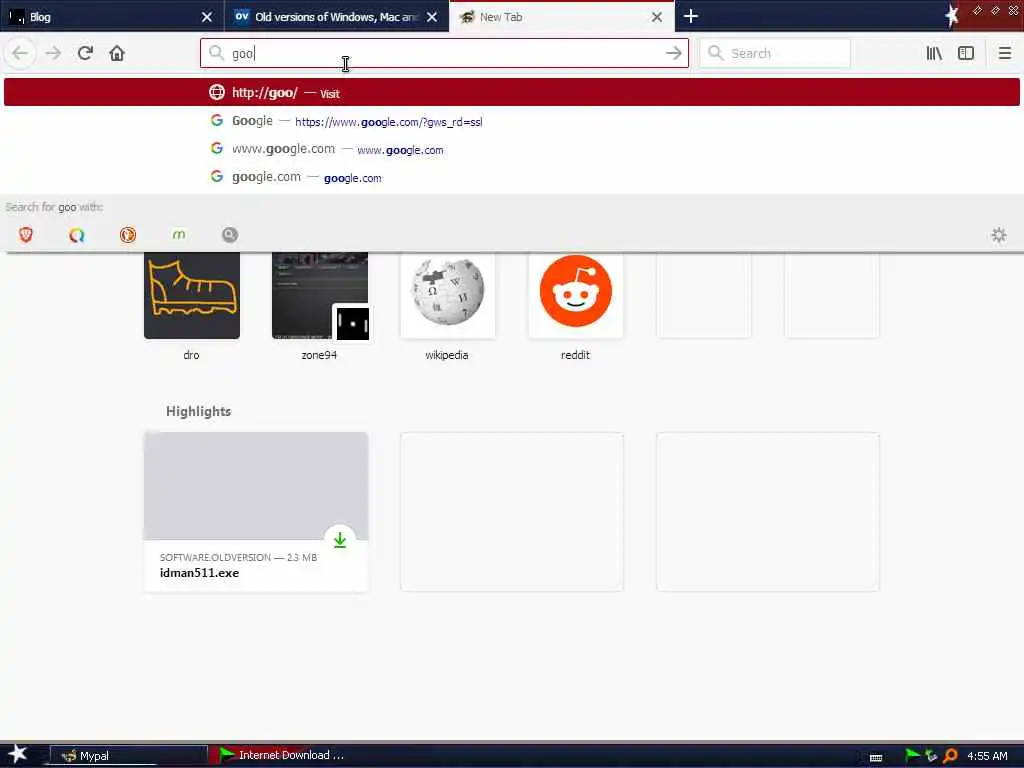The width and height of the screenshot is (1024, 768).
Task: Click the star icon in title bar
Action: click(x=952, y=16)
